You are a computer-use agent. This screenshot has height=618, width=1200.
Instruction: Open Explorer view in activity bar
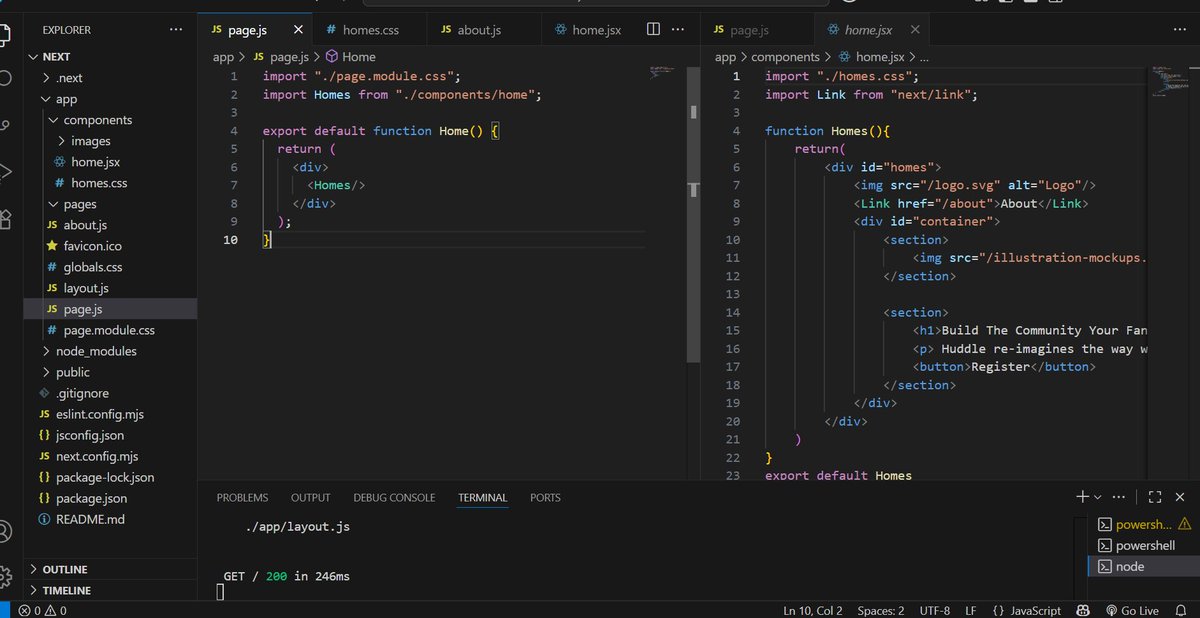(x=5, y=33)
